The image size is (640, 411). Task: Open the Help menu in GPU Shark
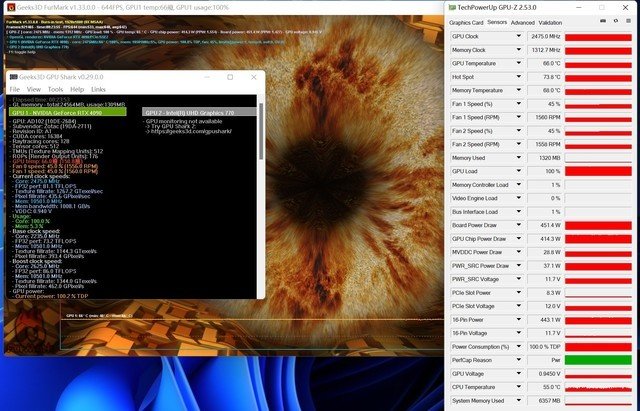click(x=77, y=89)
